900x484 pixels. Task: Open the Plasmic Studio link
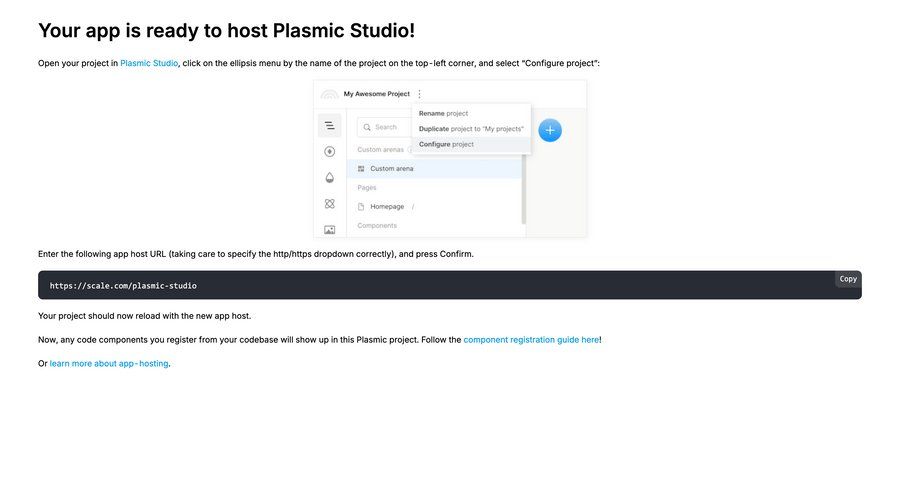coord(149,63)
